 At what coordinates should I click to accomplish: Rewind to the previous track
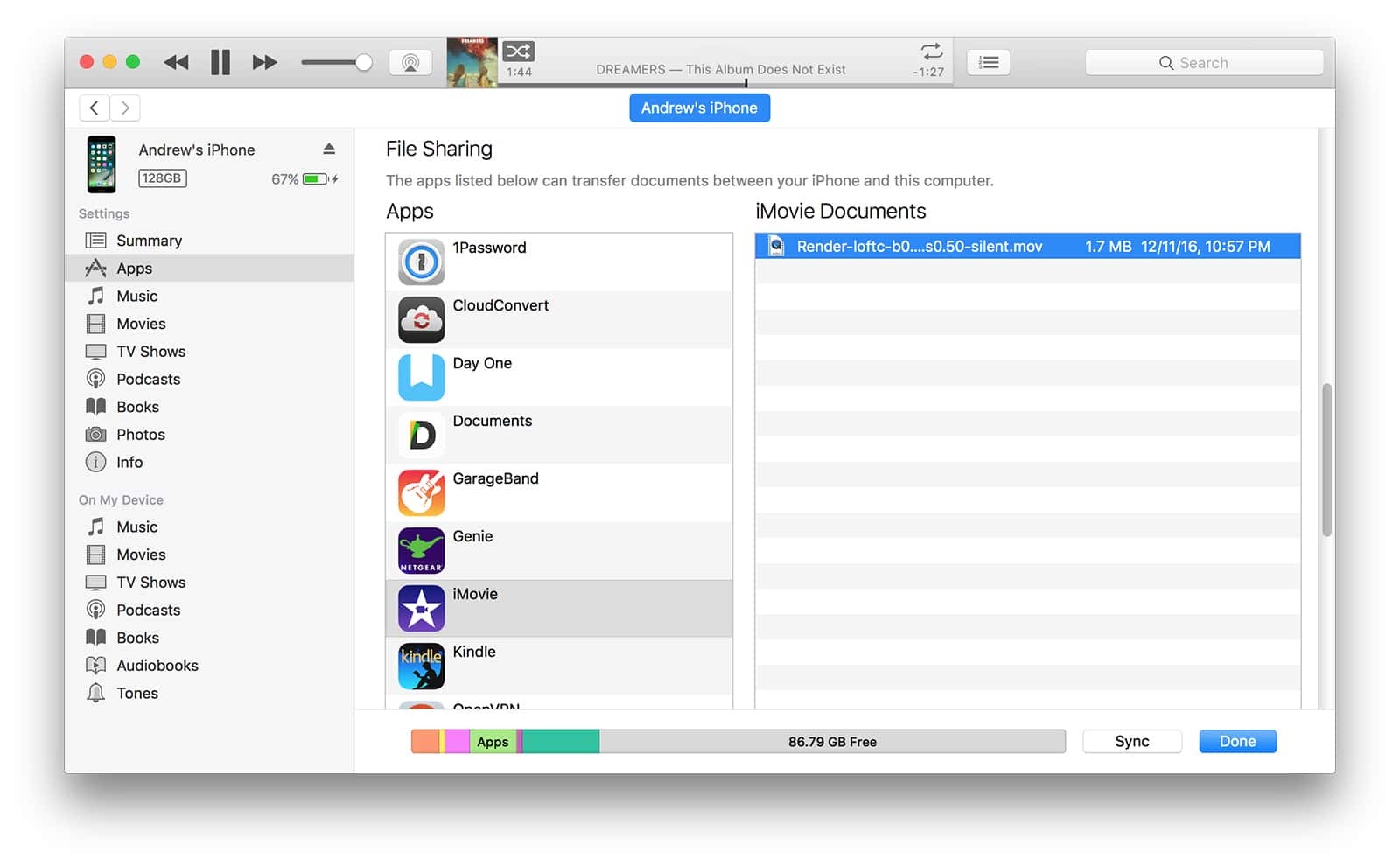[176, 62]
